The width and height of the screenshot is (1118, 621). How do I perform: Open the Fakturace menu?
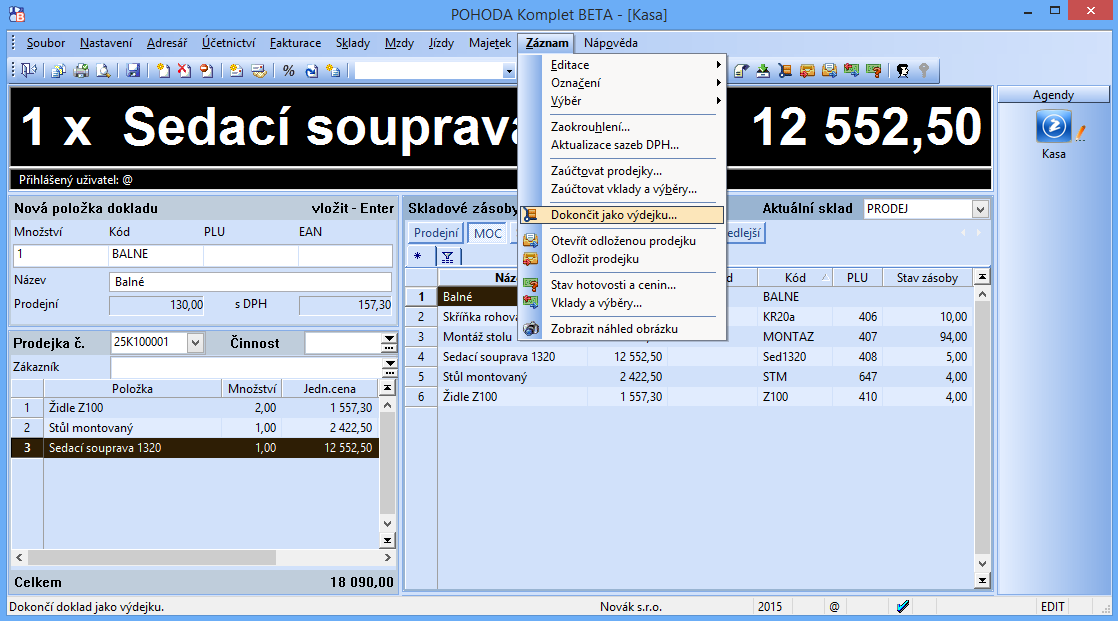295,43
